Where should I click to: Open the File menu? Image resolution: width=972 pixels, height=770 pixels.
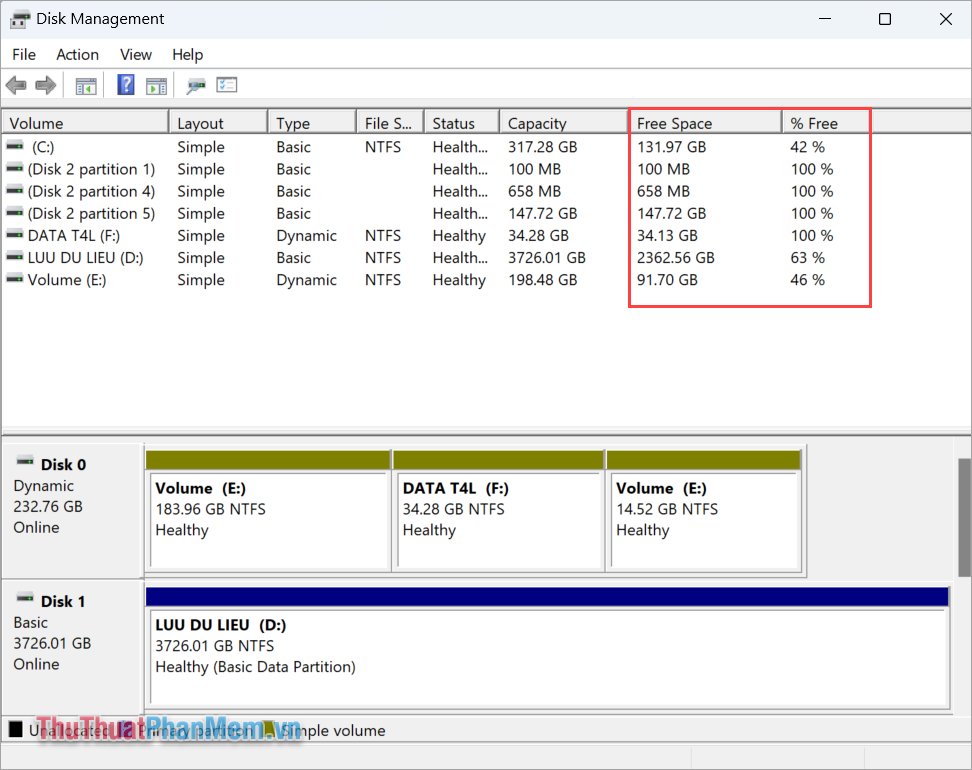[x=23, y=54]
